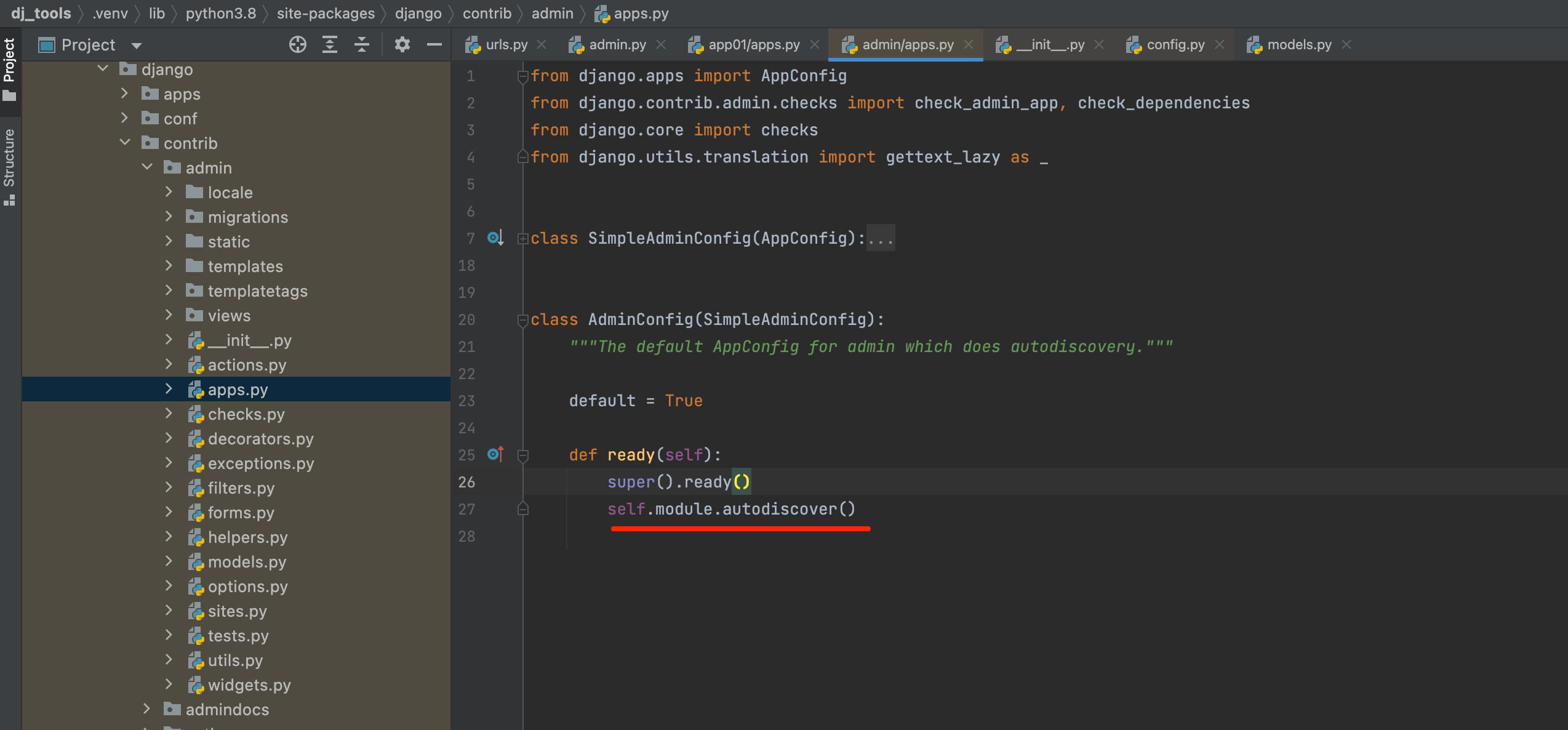Screen dimensions: 1568x730
Task: Select utils.py in project tree
Action: click(236, 660)
